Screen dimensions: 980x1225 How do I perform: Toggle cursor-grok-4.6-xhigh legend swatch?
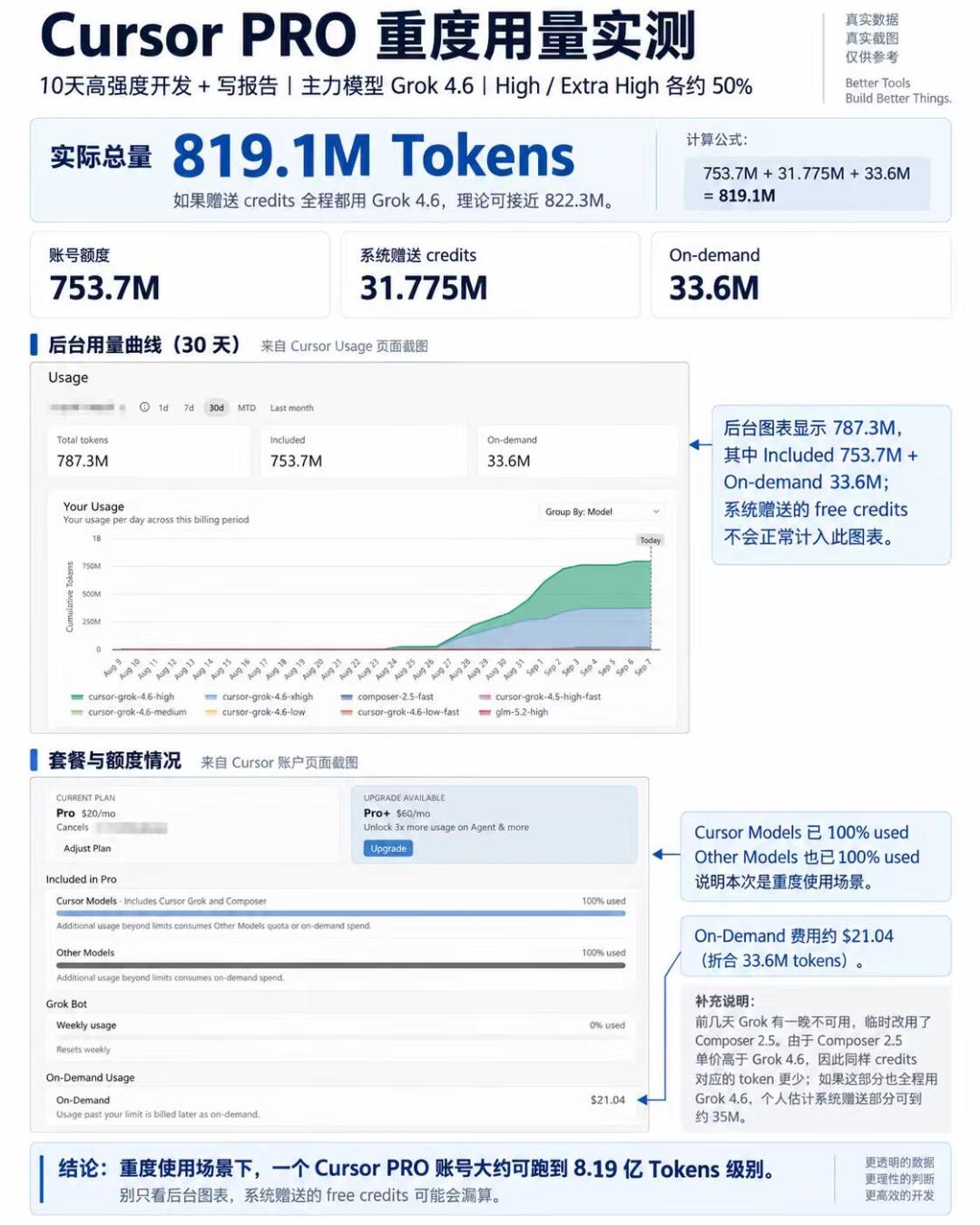coord(211,697)
